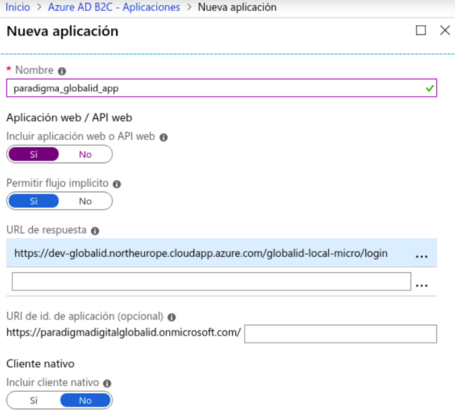Click info icon beside Permitir flujo implícito
The image size is (455, 415).
[117, 184]
